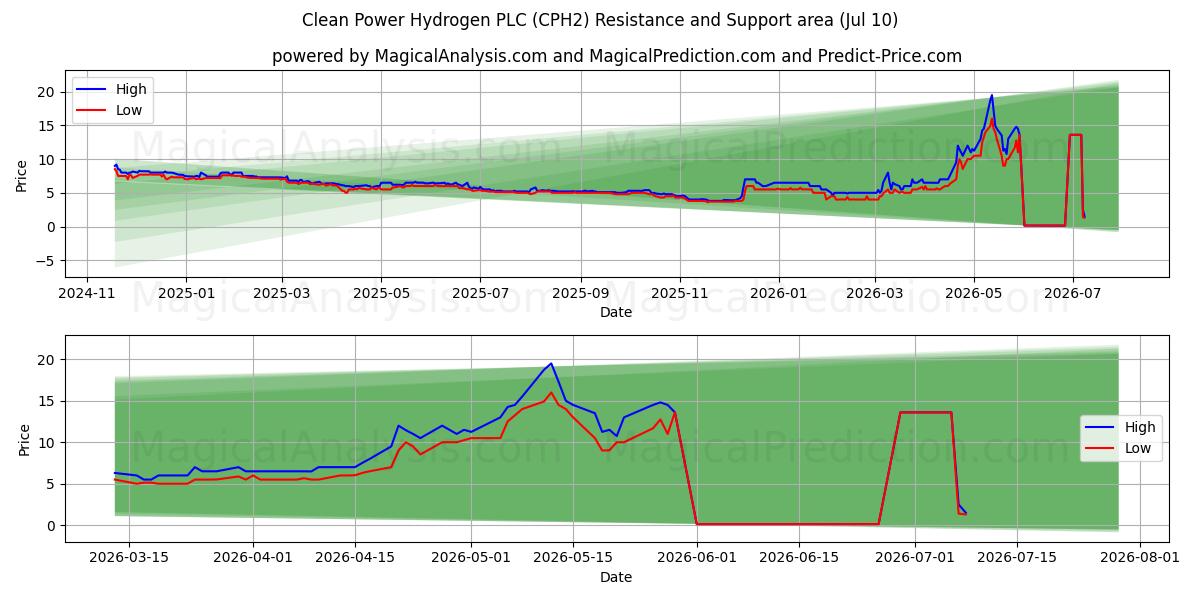This screenshot has height=600, width=1200.
Task: Click the '2026-07-01' x-axis label in the bottom chart
Action: pyautogui.click(x=915, y=559)
